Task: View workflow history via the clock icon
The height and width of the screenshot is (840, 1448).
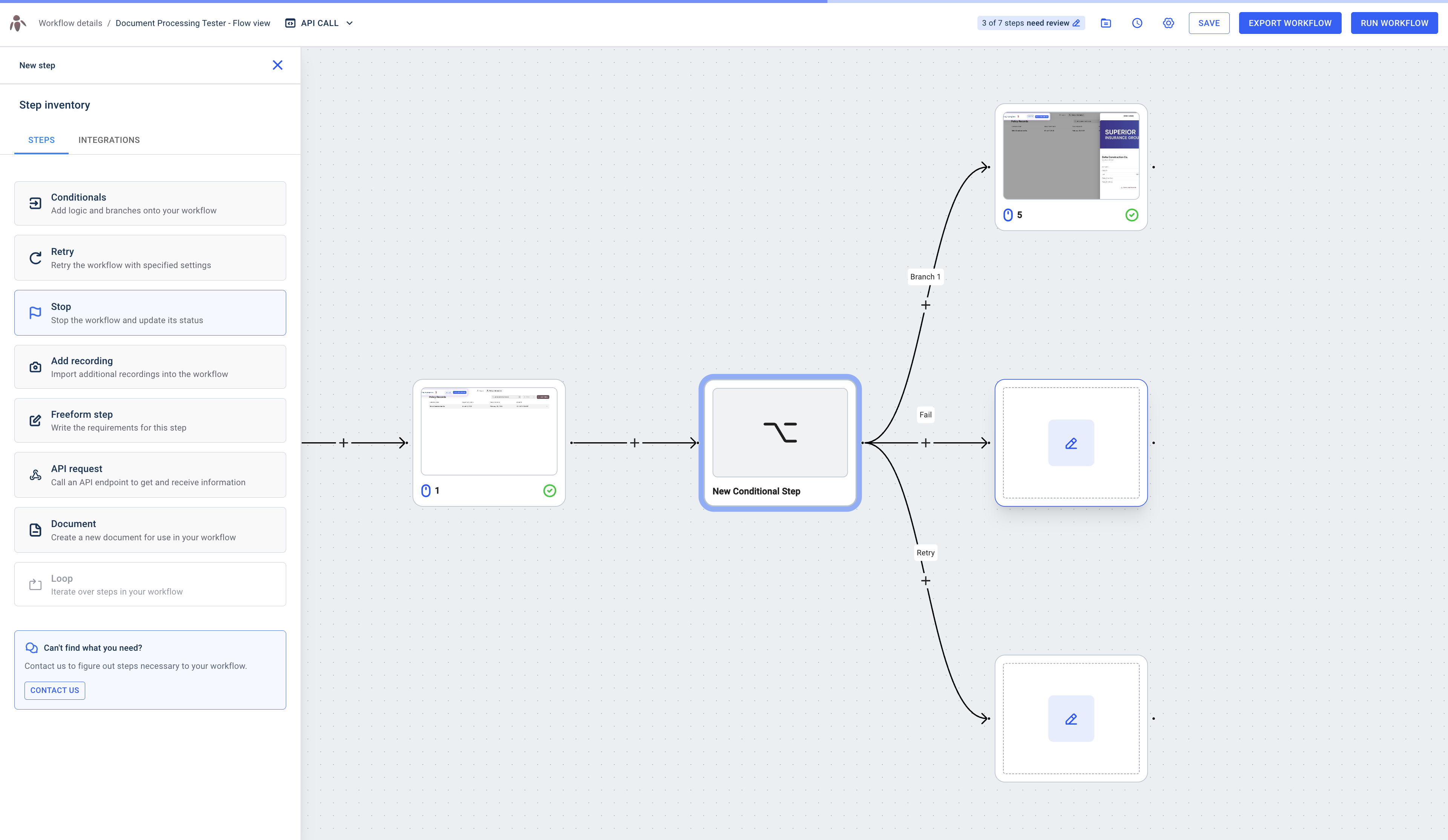Action: coord(1138,23)
